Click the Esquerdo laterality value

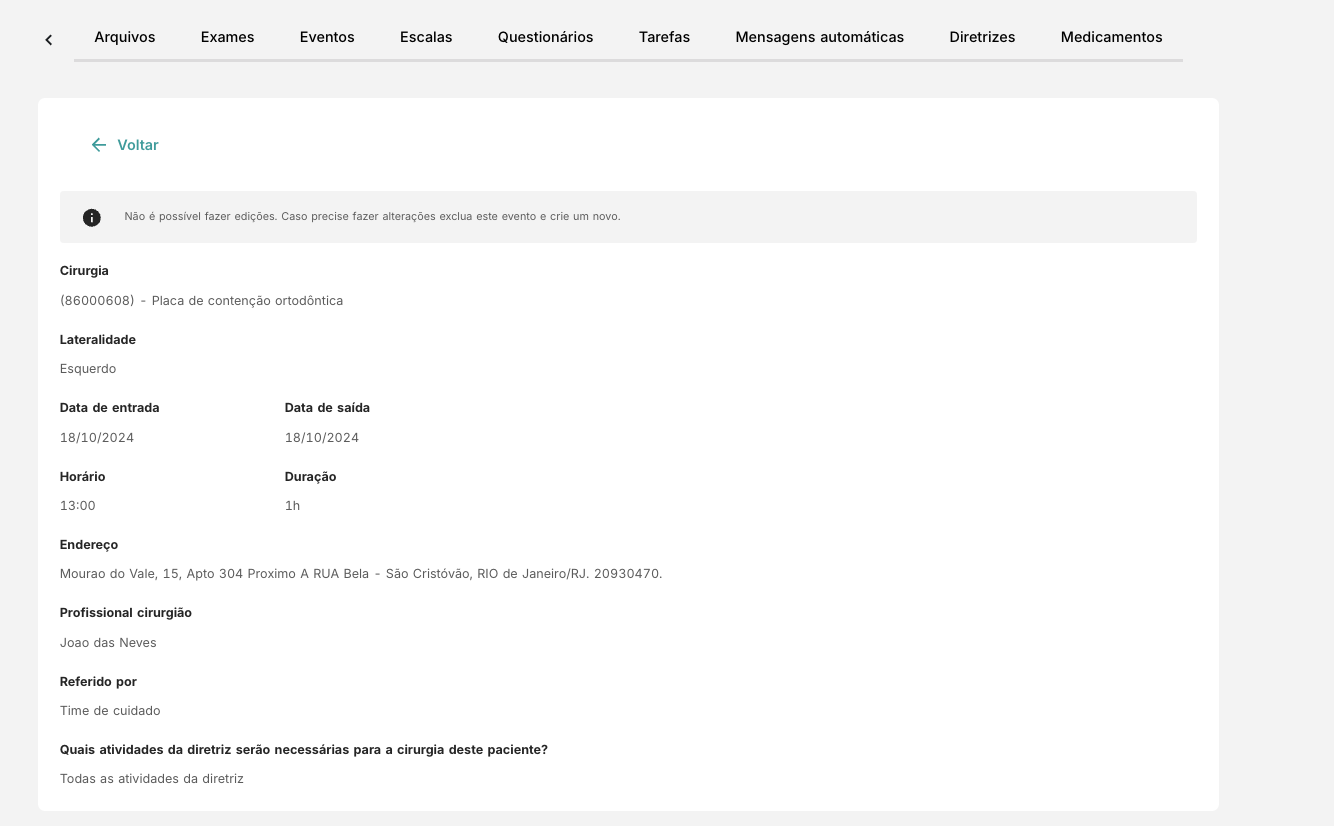click(88, 369)
